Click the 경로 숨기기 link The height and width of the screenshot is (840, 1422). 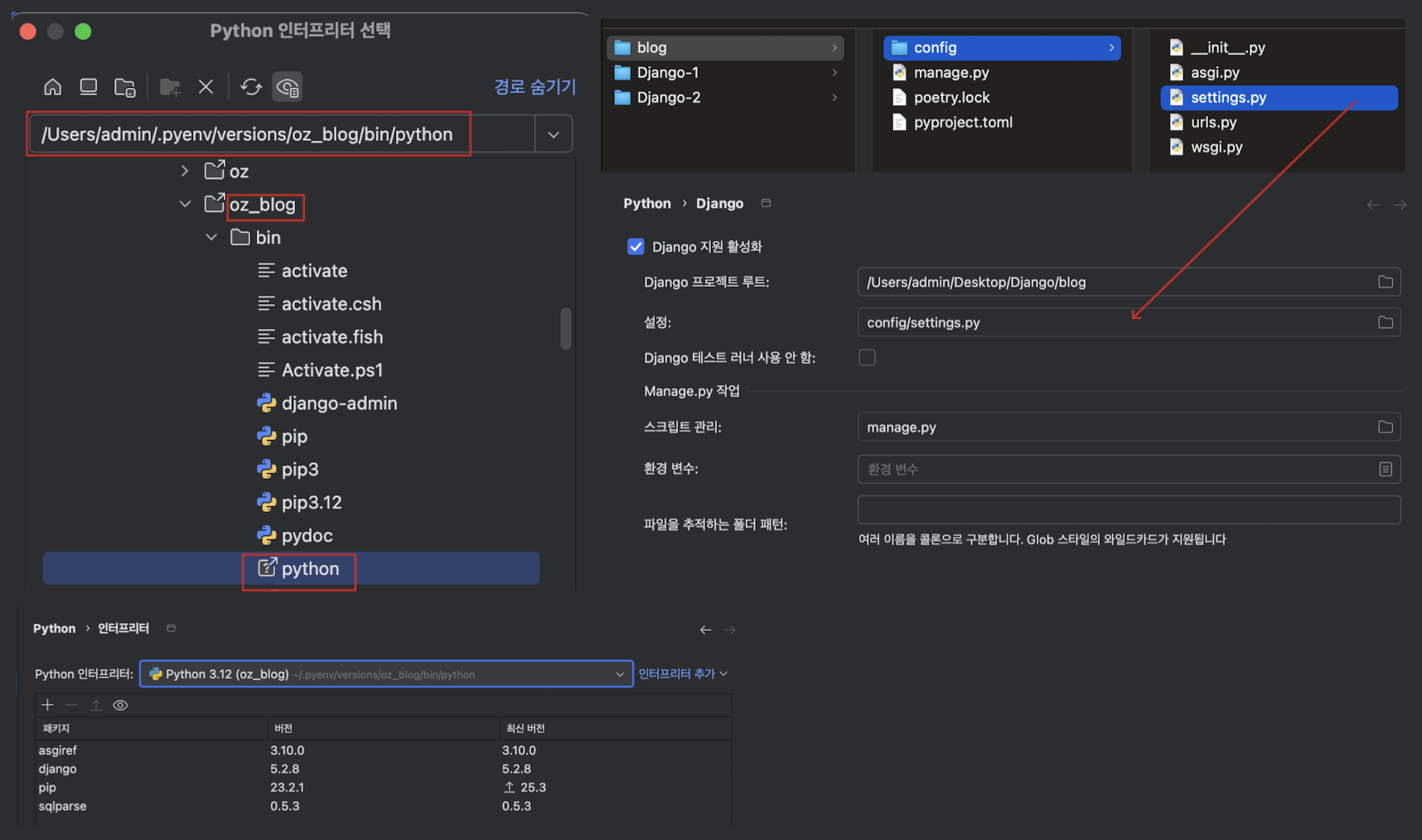[x=534, y=87]
